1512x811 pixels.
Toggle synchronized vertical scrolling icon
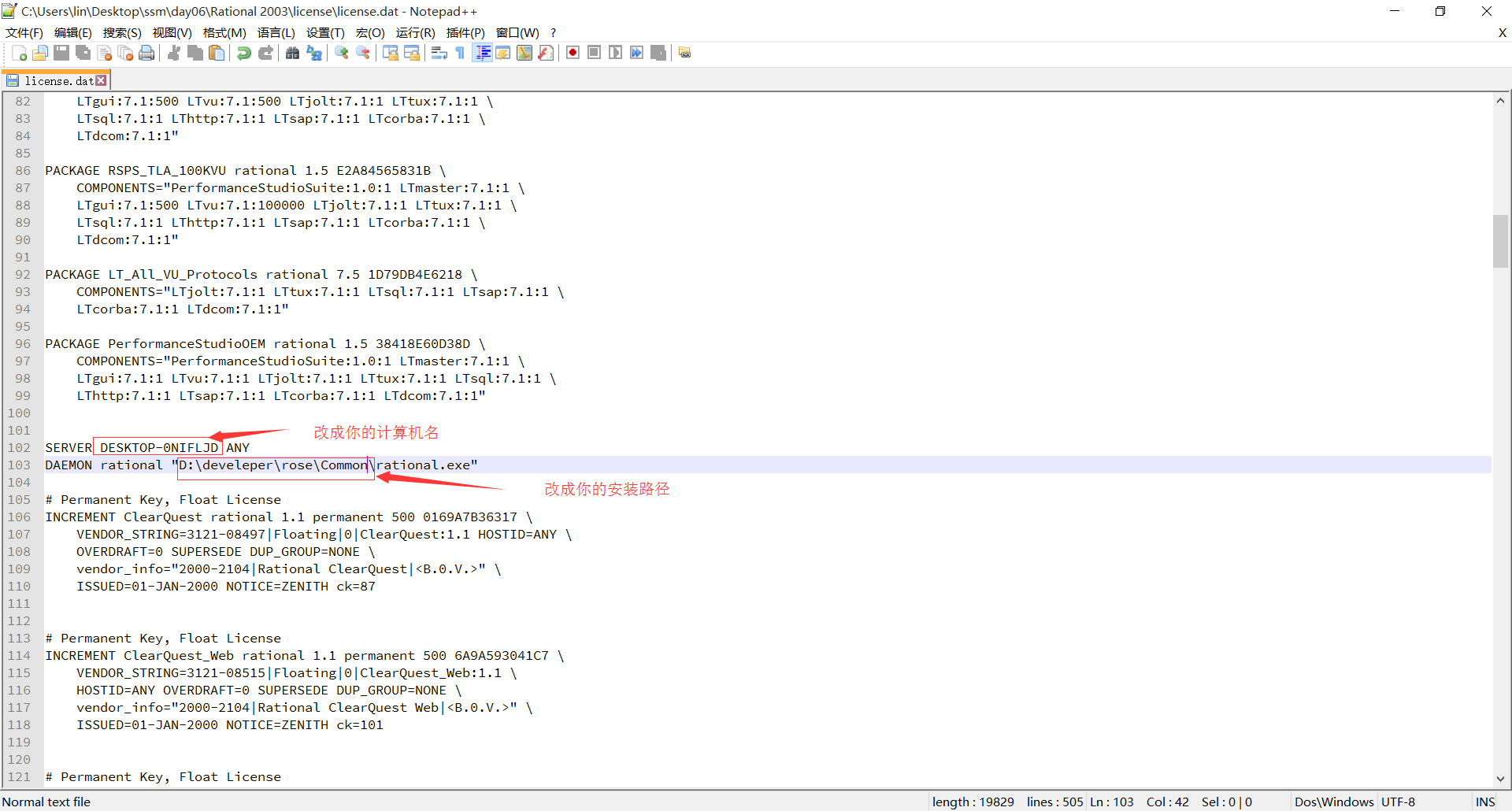click(391, 53)
